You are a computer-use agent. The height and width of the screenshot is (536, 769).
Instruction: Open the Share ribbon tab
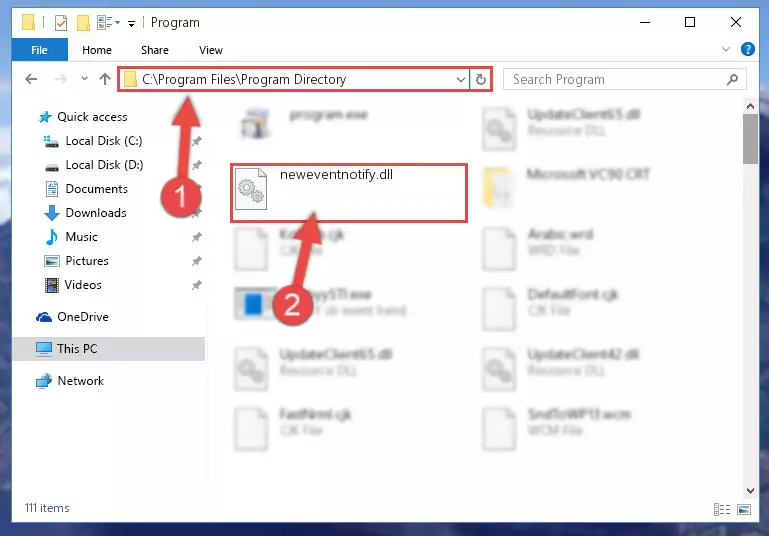154,50
